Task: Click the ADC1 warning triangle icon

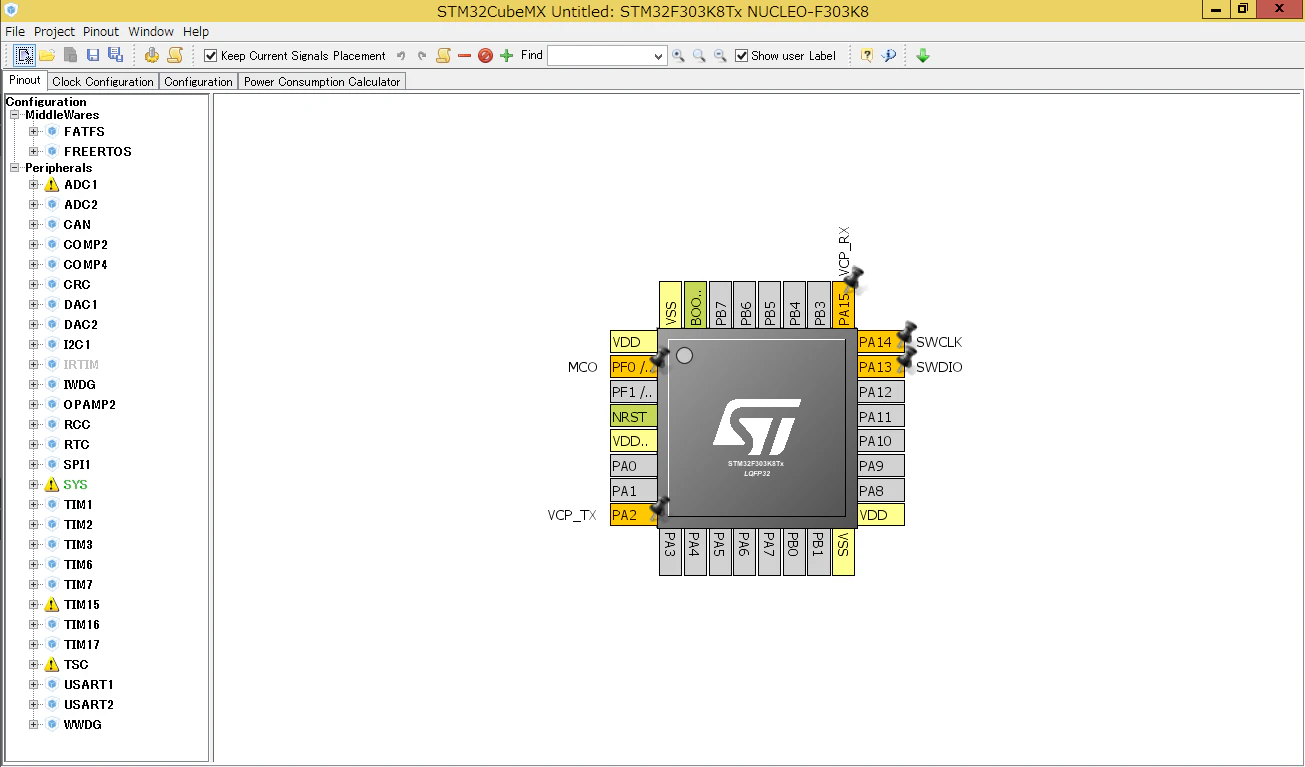Action: 52,185
